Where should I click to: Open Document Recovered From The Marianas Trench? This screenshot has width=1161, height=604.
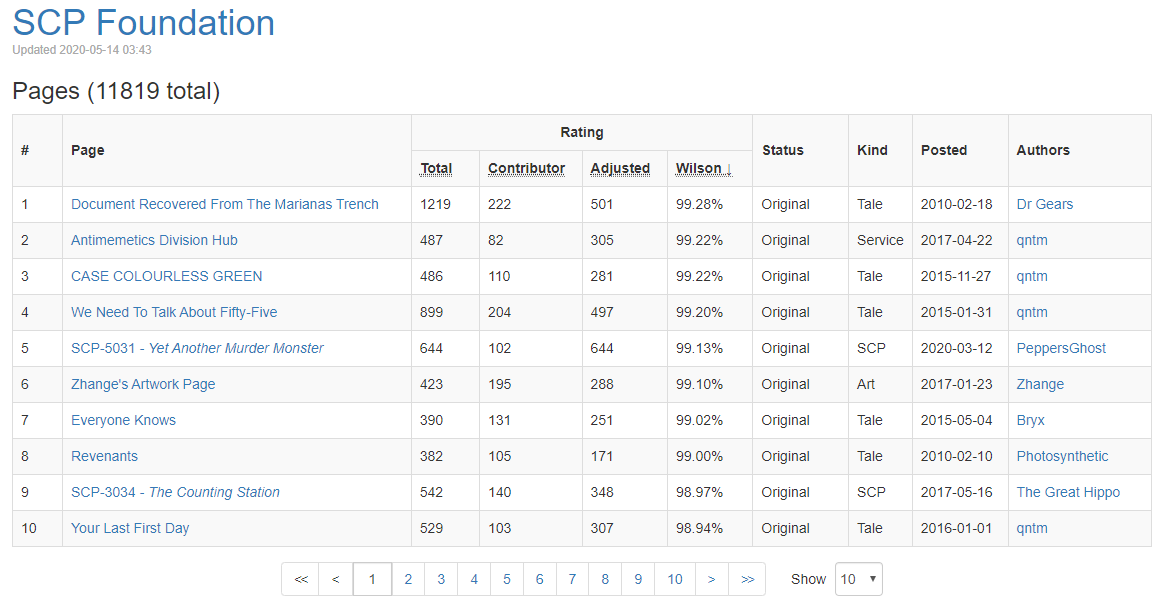(224, 204)
